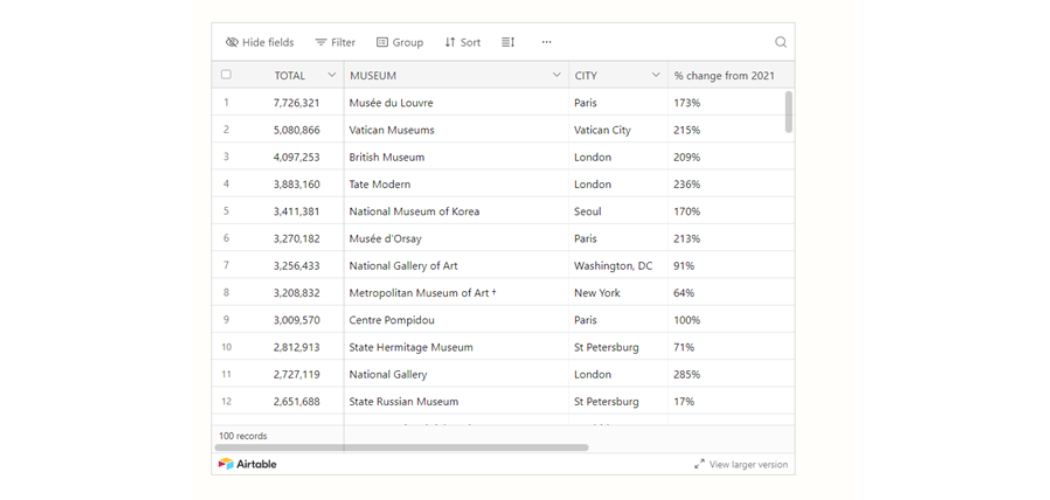Expand the CITY column dropdown arrow

656,75
